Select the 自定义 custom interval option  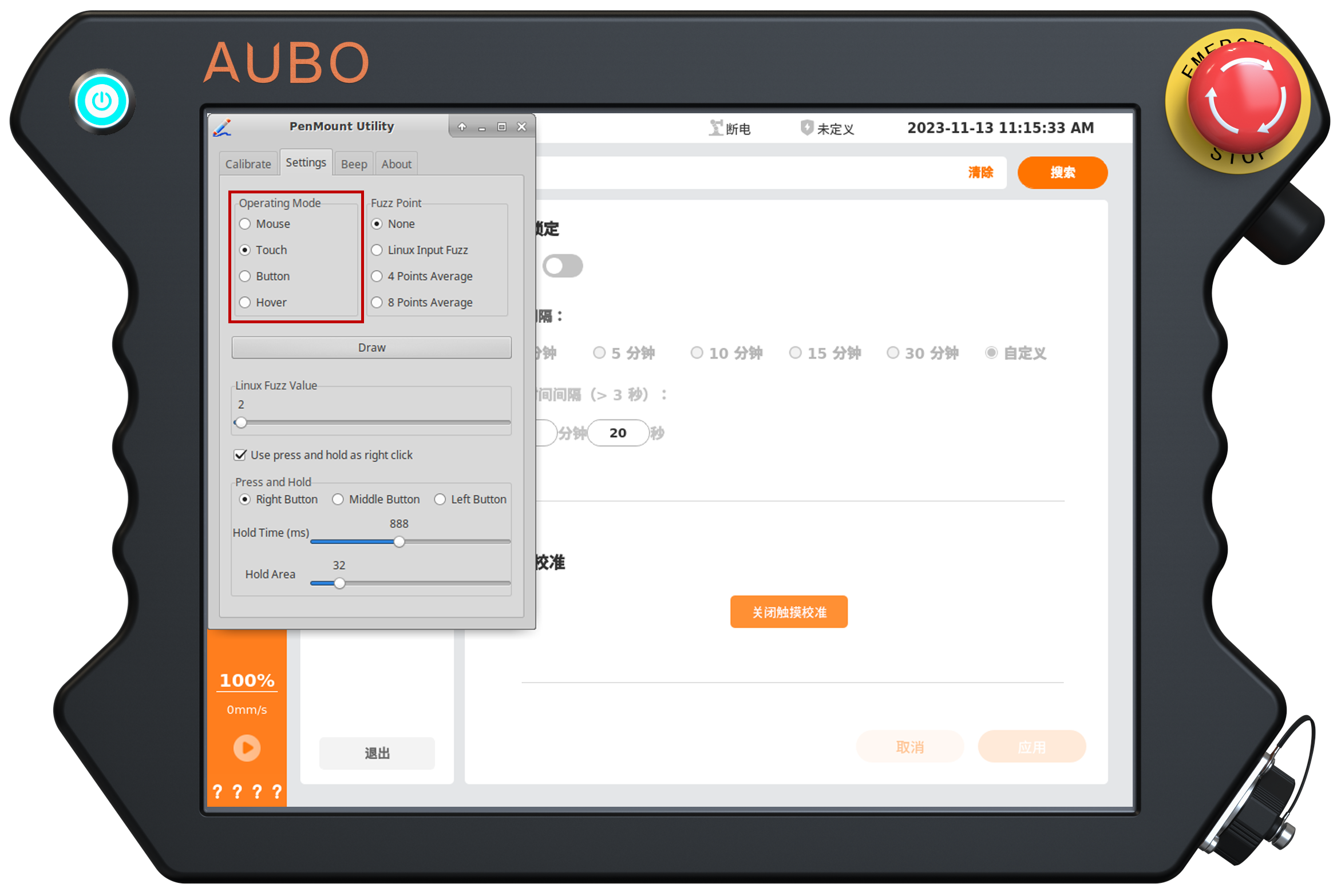point(1016,353)
